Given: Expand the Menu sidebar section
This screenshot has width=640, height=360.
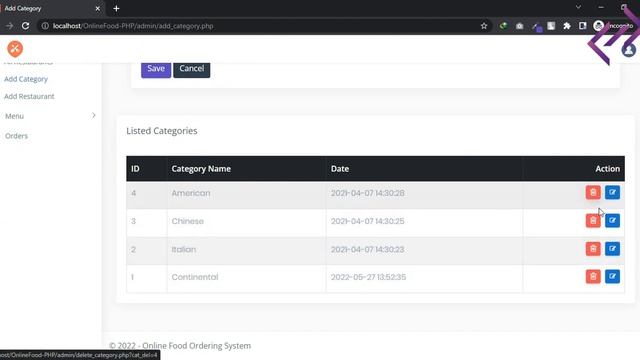Looking at the screenshot, I should (51, 116).
